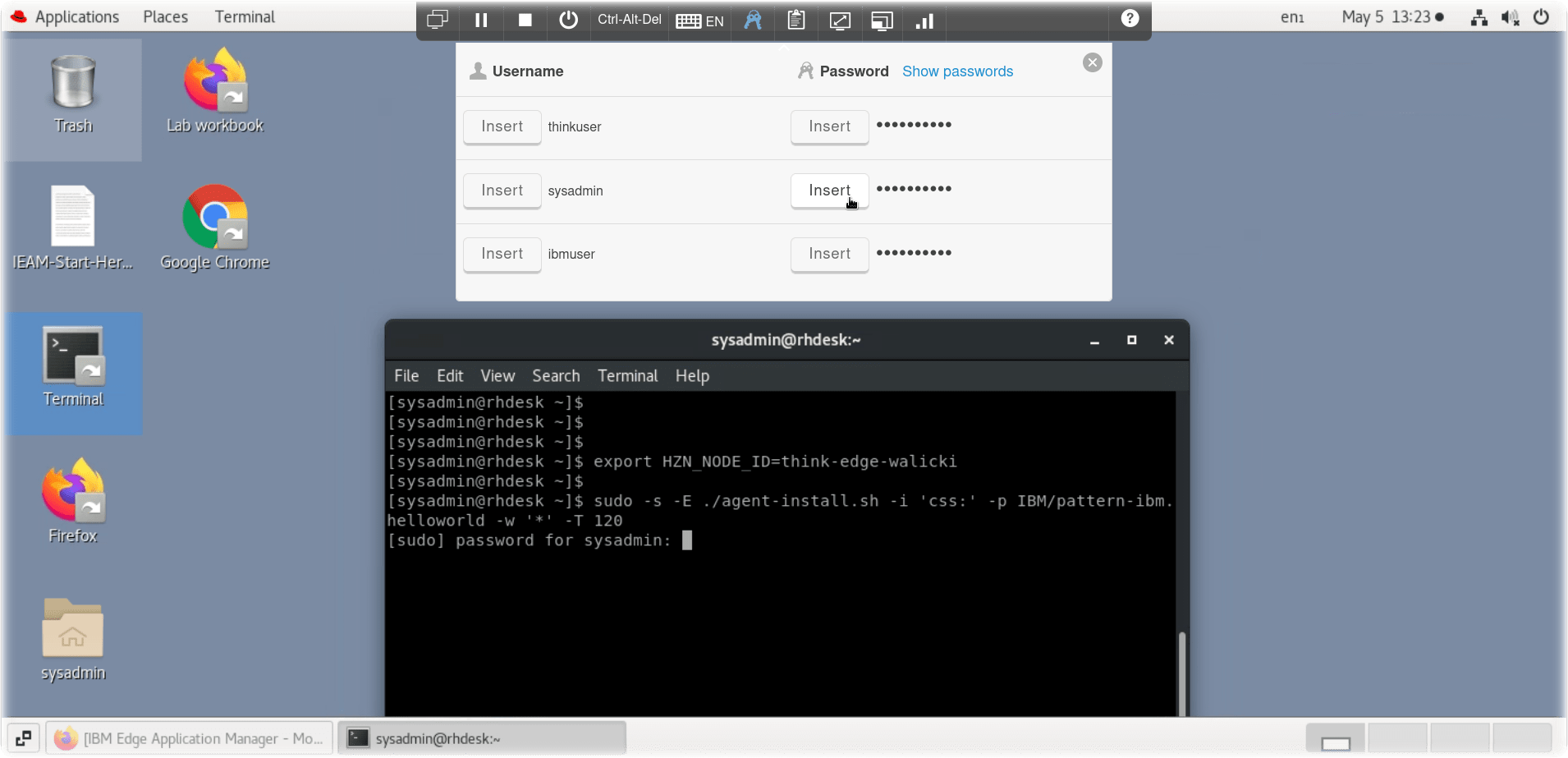Screen dimensions: 1568x758
Task: Open the sysadmin home folder icon
Action: point(73,640)
